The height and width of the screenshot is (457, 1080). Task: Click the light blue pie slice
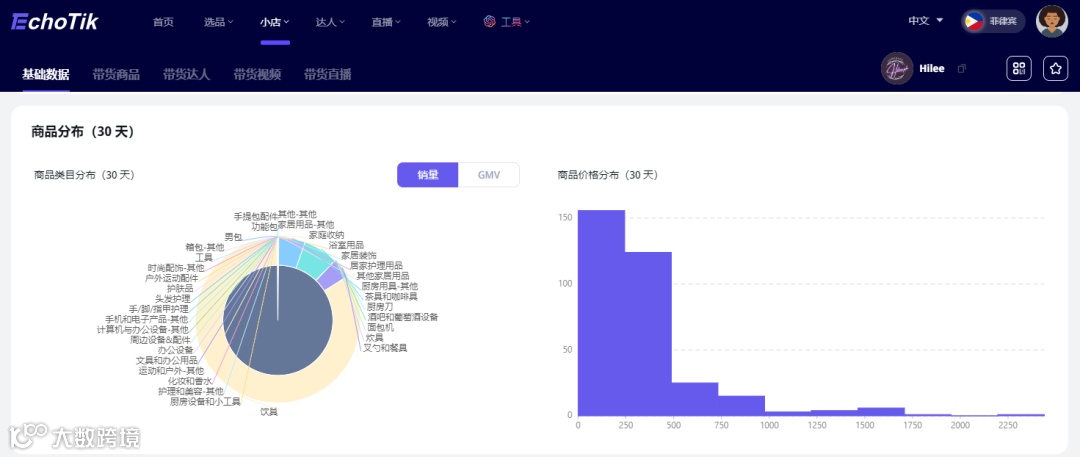(289, 253)
